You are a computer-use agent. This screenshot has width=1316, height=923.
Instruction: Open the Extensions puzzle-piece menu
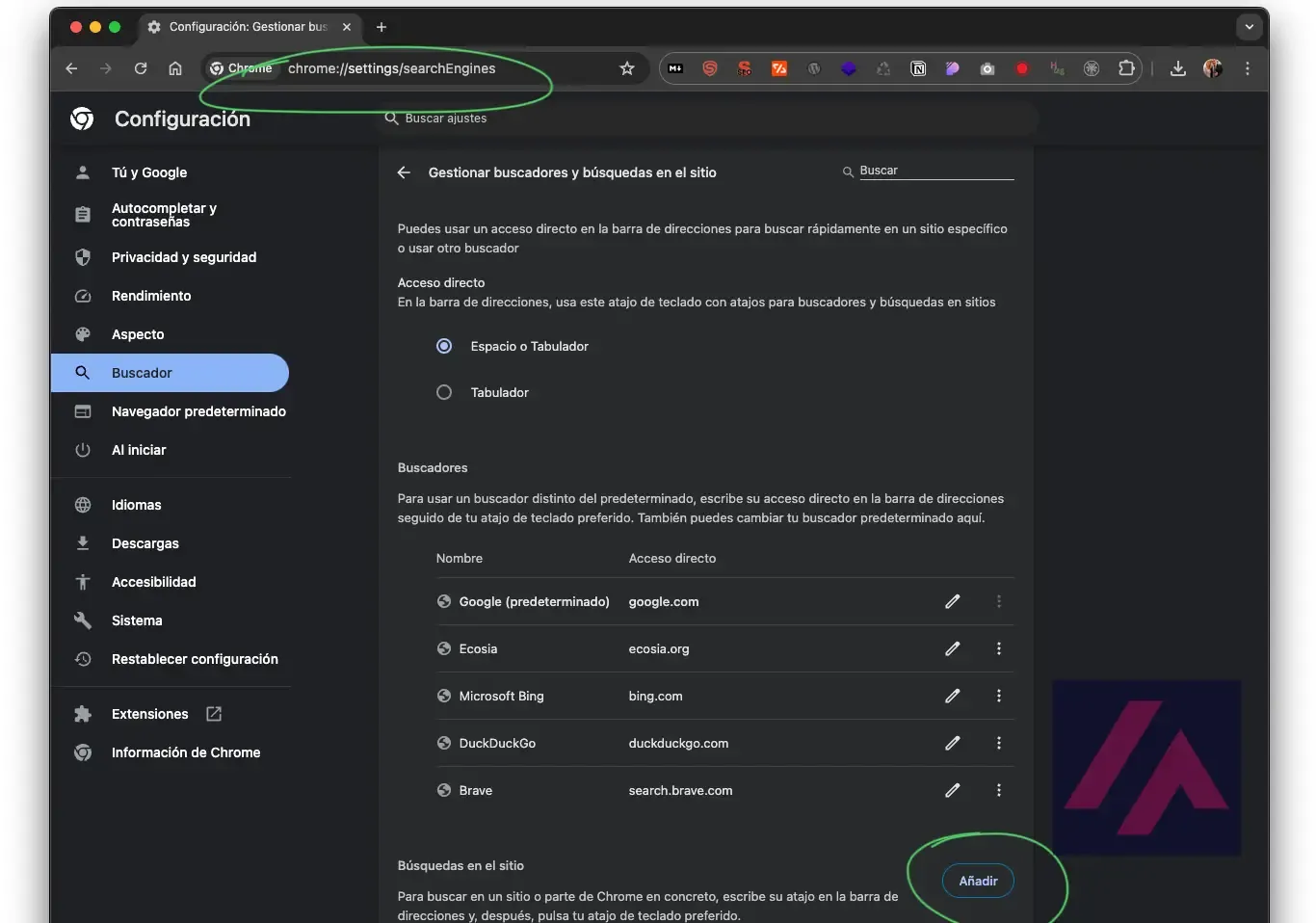tap(1126, 68)
